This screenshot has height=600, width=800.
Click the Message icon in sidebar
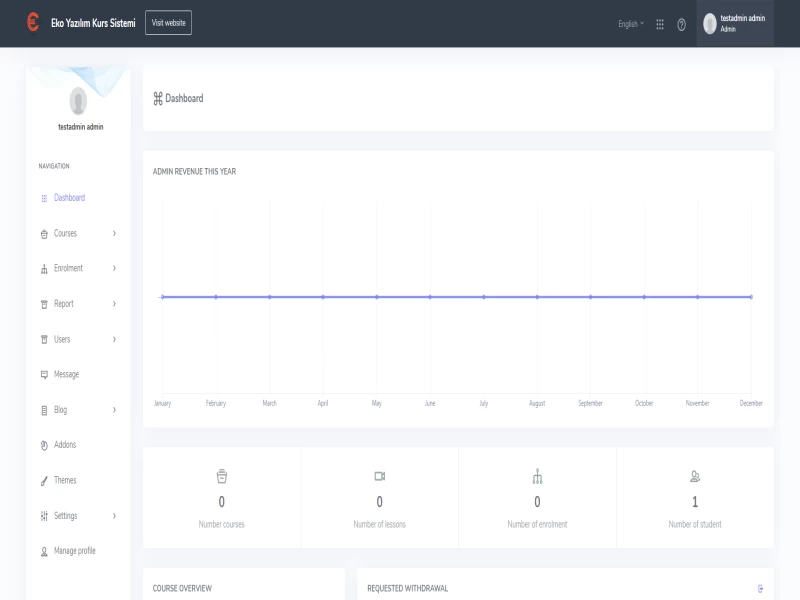[x=44, y=375]
